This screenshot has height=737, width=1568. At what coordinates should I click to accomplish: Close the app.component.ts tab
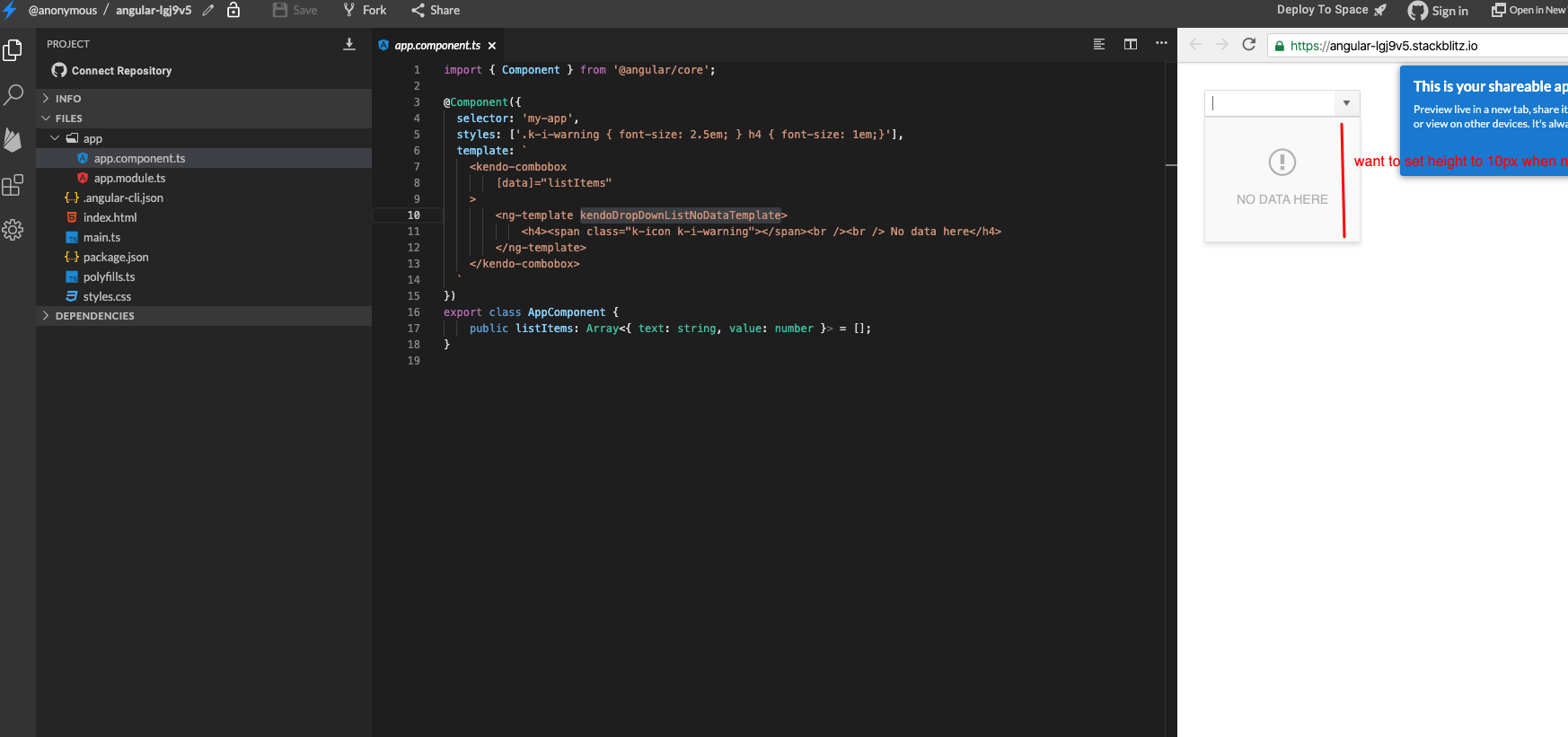492,46
